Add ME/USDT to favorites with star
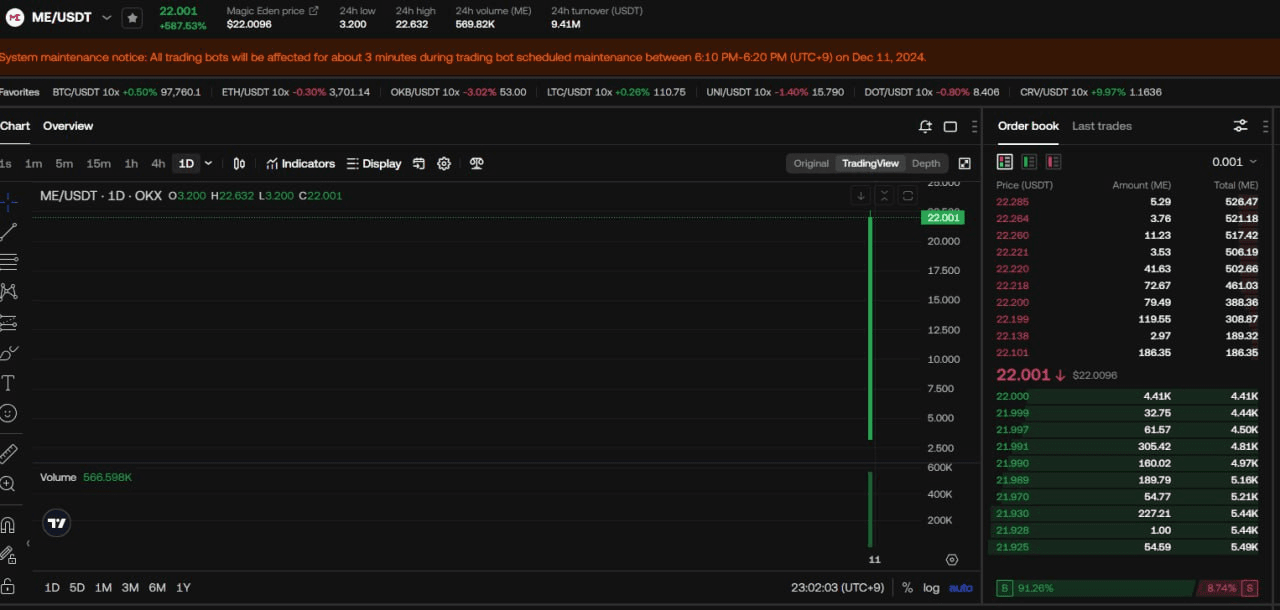Viewport: 1280px width, 610px height. (132, 18)
